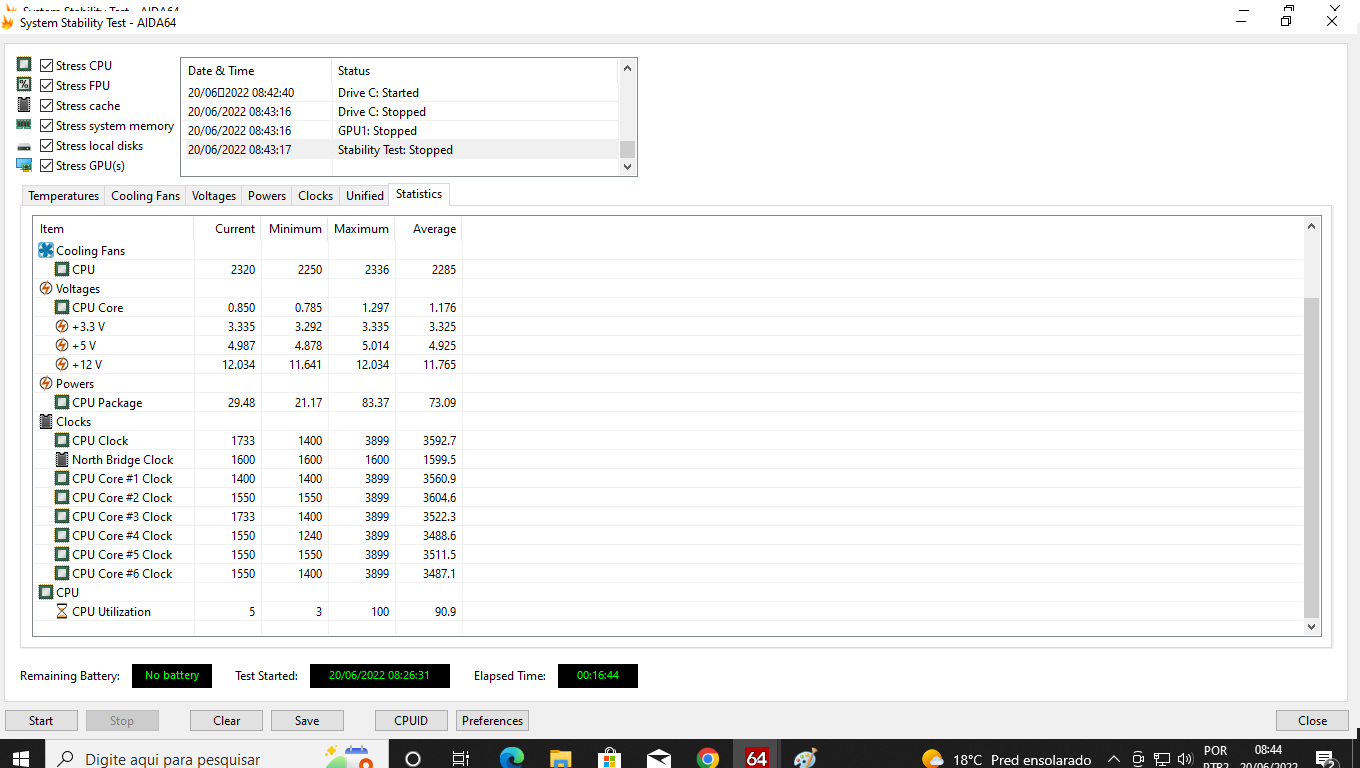Click the orange Voltages category icon
Viewport: 1360px width, 768px height.
pos(45,289)
